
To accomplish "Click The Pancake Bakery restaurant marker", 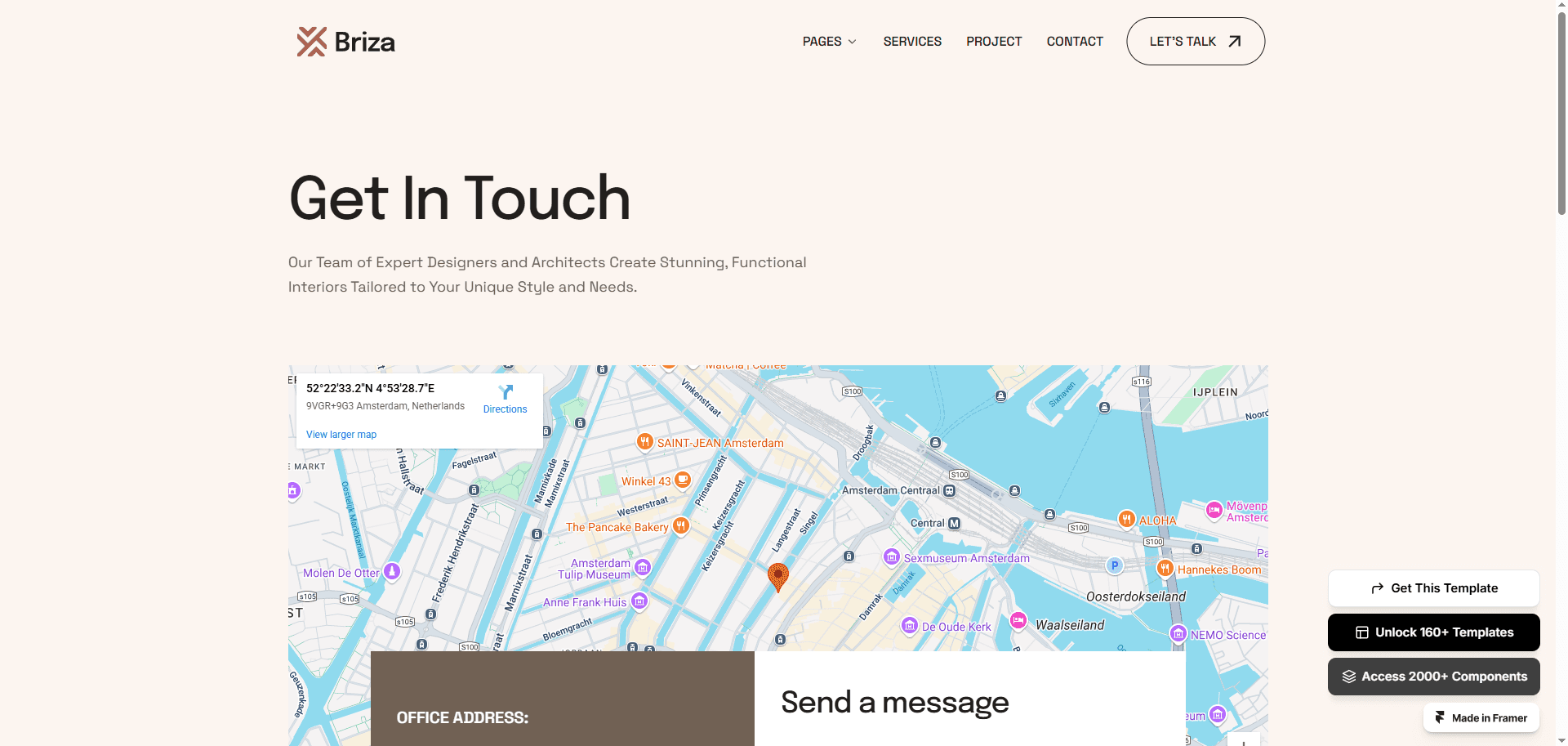I will tap(681, 526).
